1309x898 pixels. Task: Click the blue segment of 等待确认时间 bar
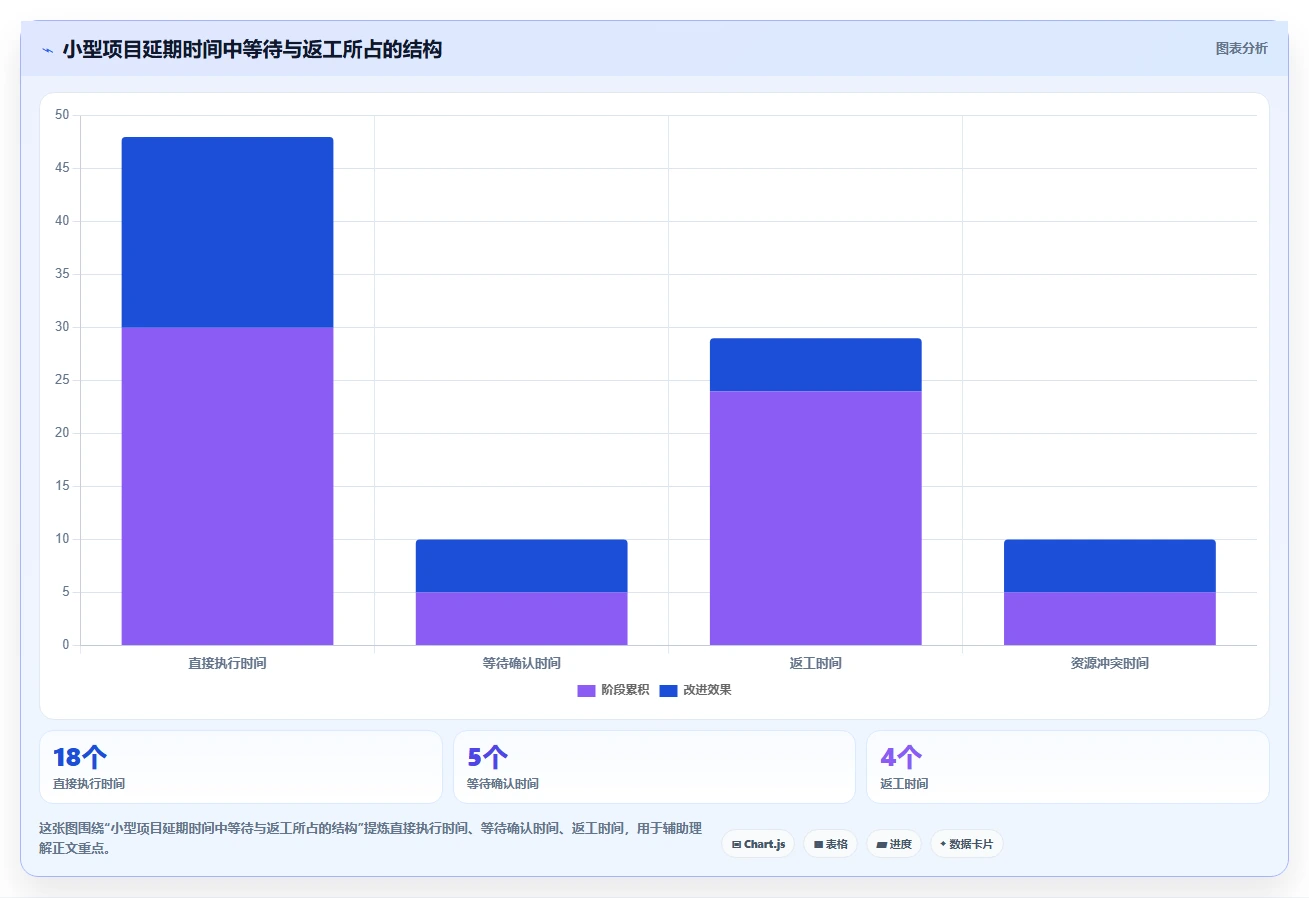tap(521, 566)
